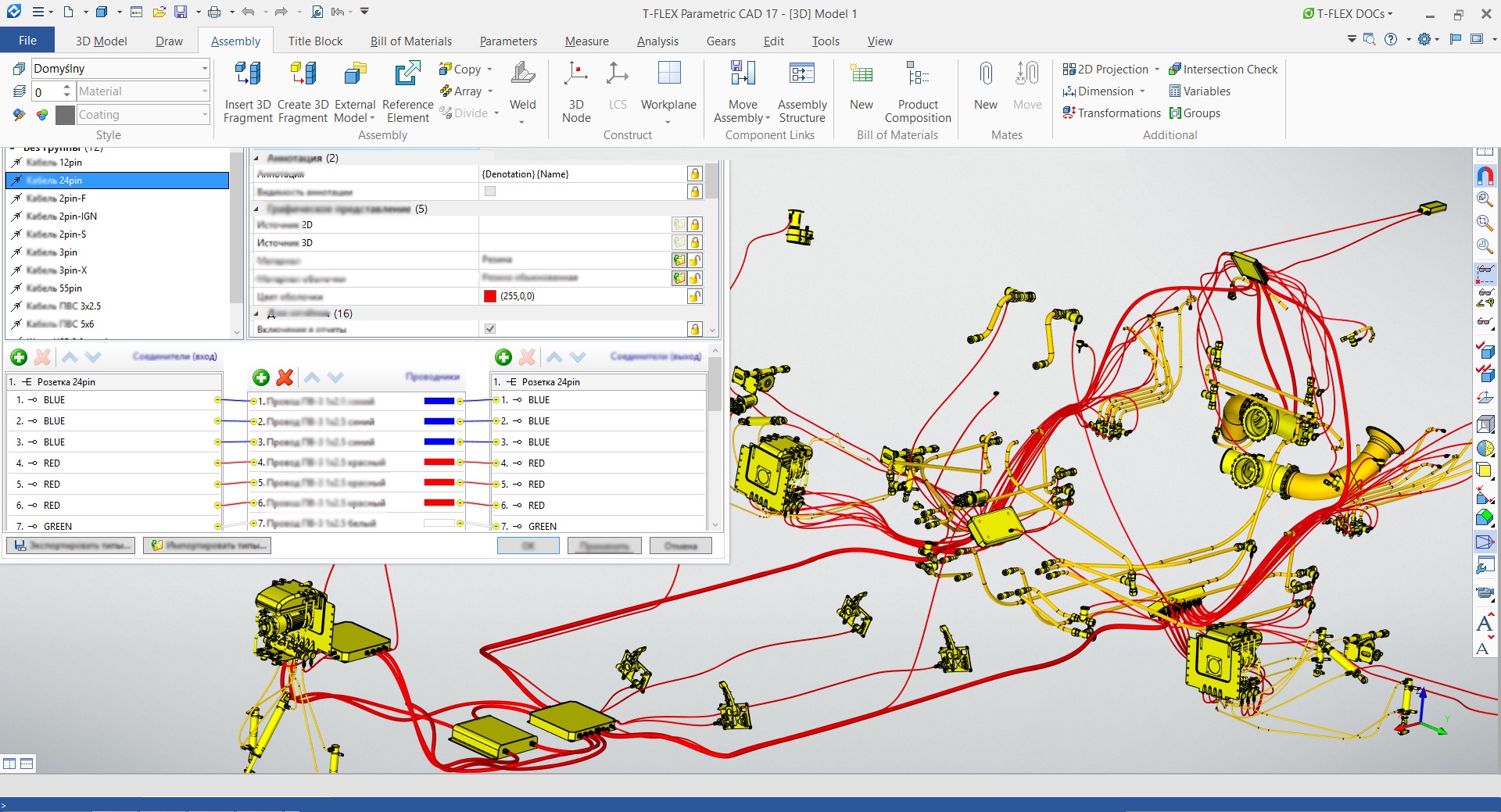The image size is (1501, 812).
Task: Toggle lock on Источник 2D row
Action: pyautogui.click(x=694, y=224)
